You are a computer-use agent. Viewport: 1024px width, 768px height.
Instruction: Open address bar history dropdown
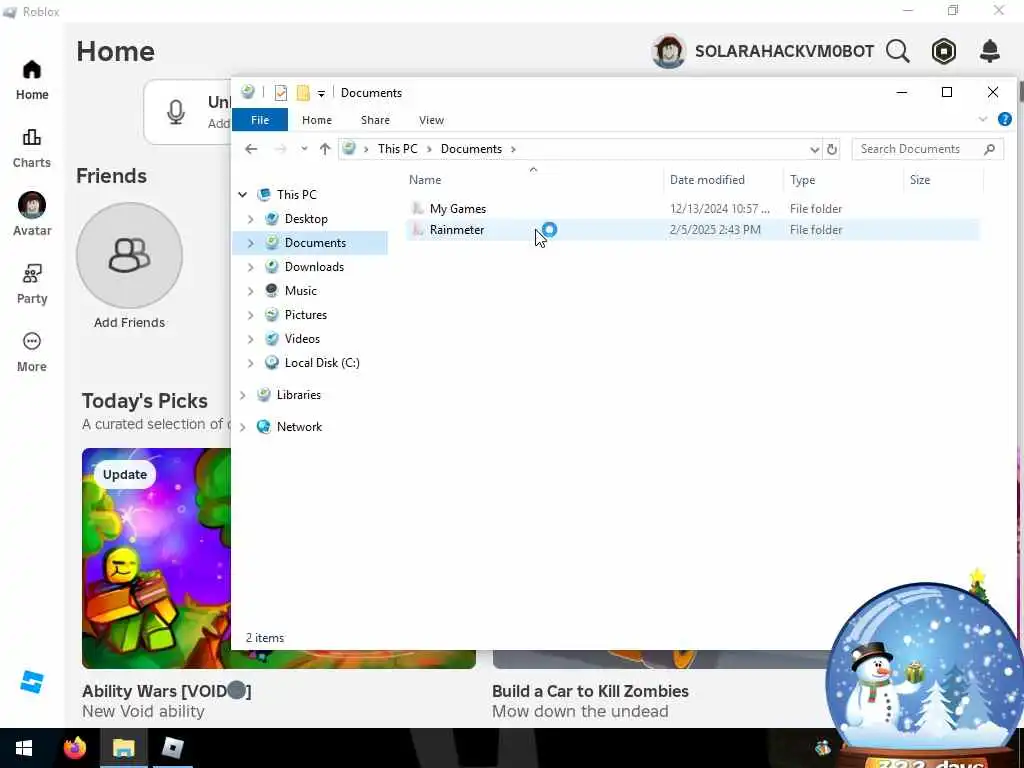[x=814, y=150]
